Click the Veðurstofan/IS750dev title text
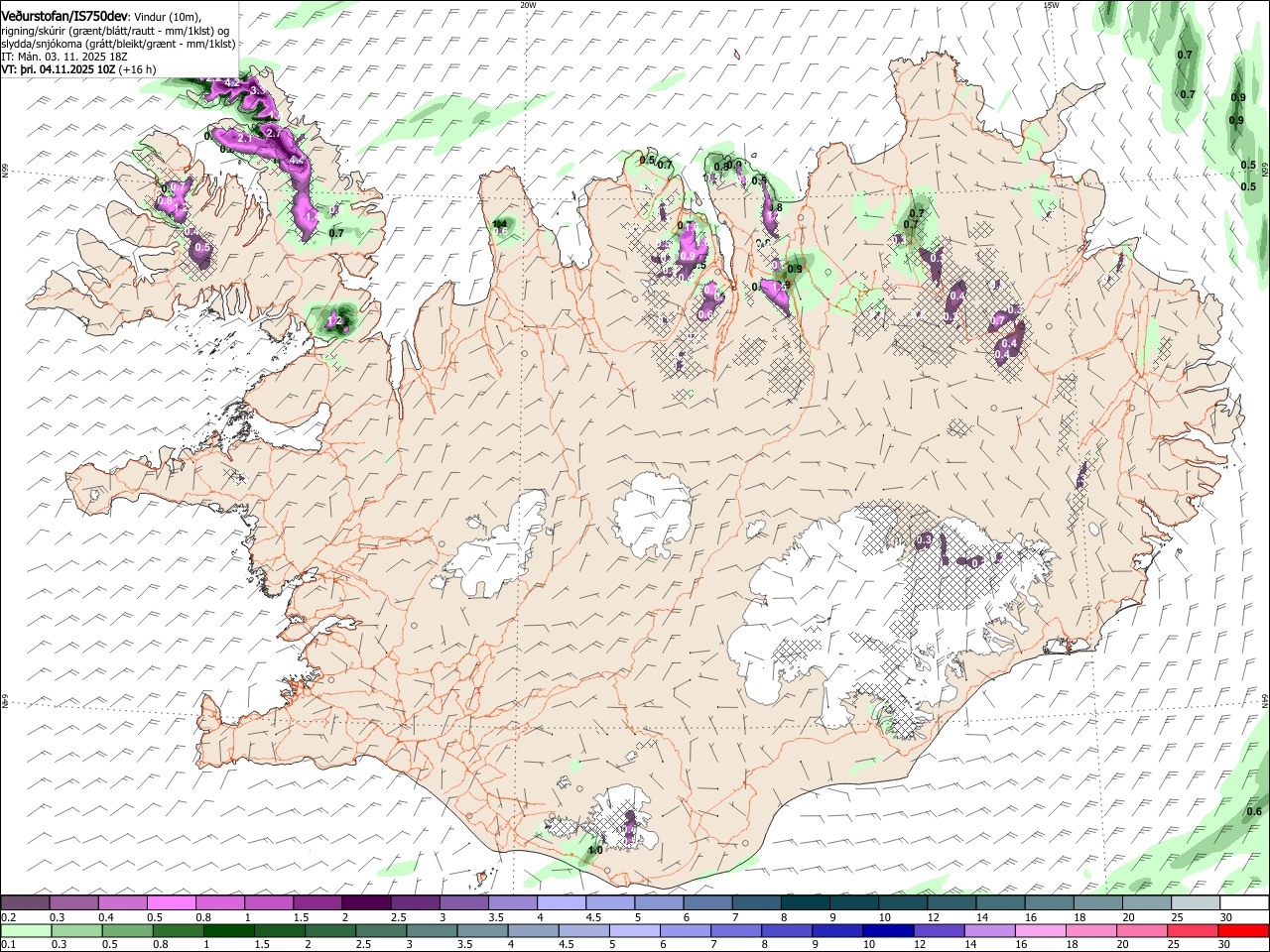This screenshot has width=1270, height=952. point(64,17)
